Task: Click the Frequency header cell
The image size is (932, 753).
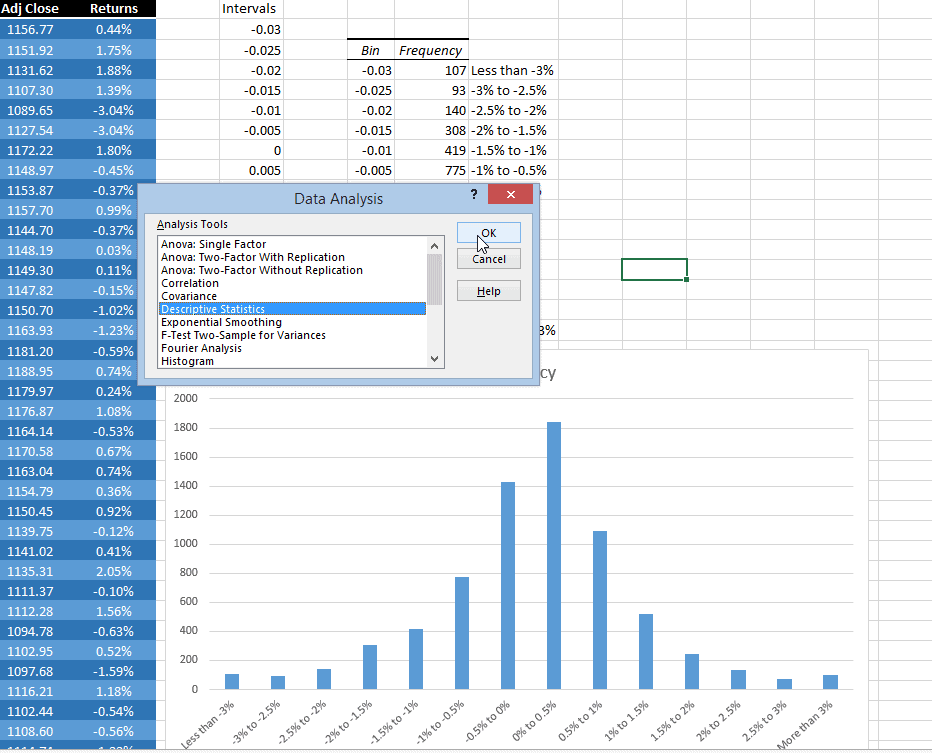Action: (430, 50)
